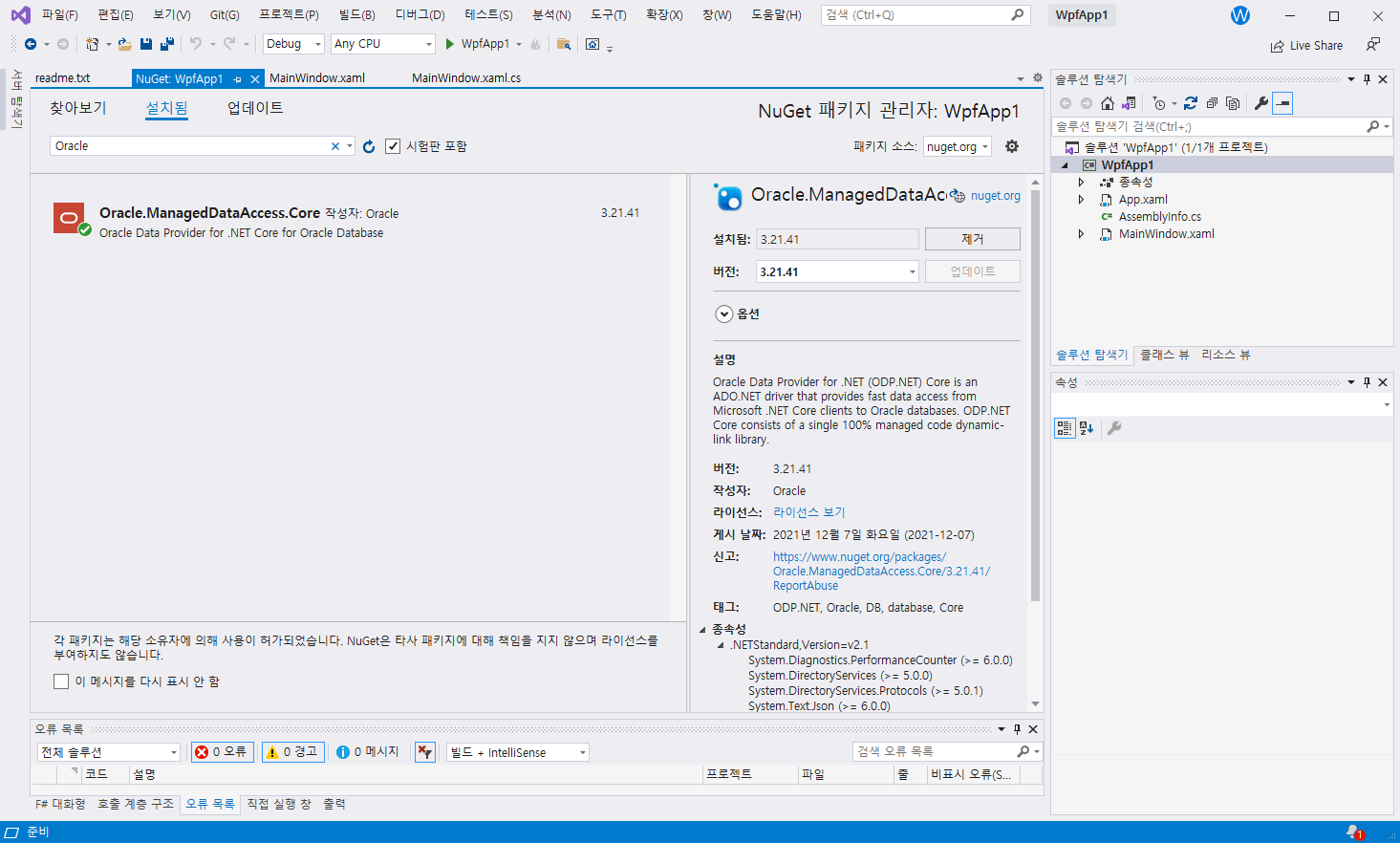Open the package source nuget.org dropdown

[958, 146]
